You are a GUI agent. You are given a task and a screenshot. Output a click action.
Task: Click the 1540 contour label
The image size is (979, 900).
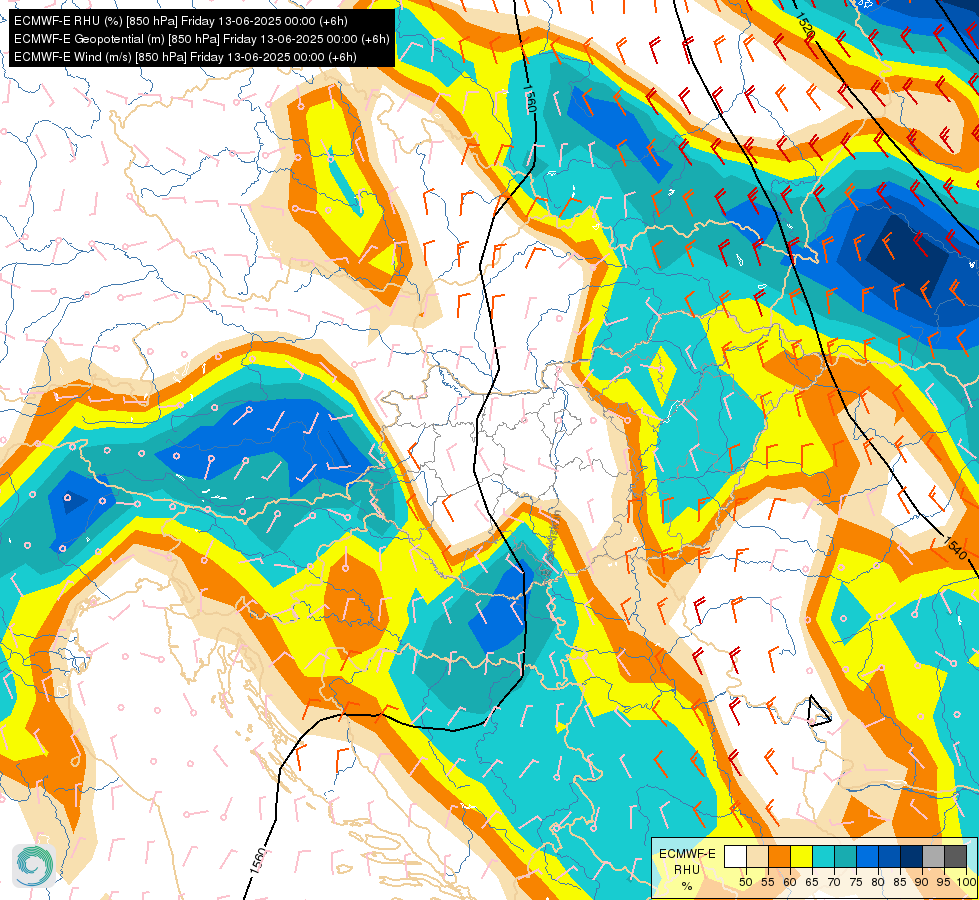click(955, 548)
